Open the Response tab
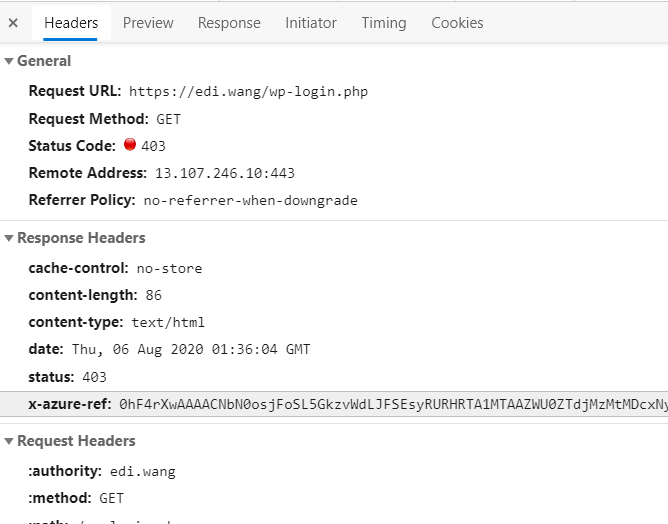 click(x=229, y=22)
